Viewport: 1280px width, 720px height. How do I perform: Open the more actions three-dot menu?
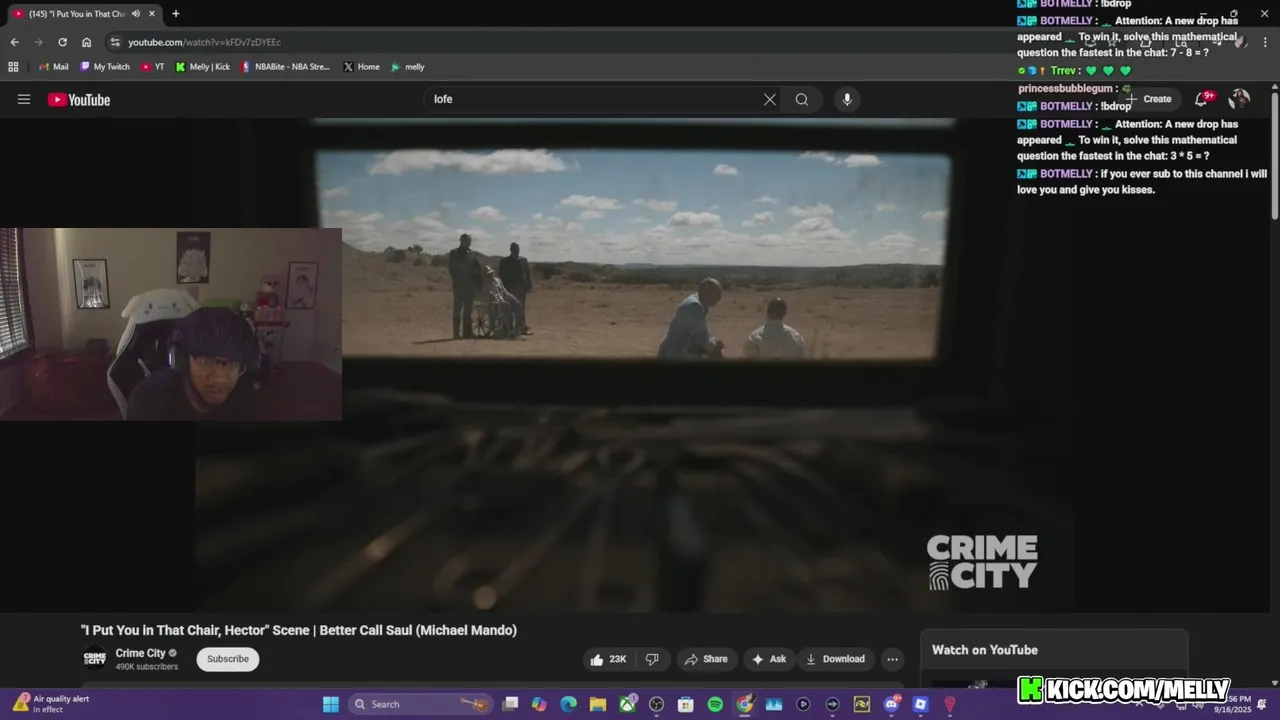(892, 659)
